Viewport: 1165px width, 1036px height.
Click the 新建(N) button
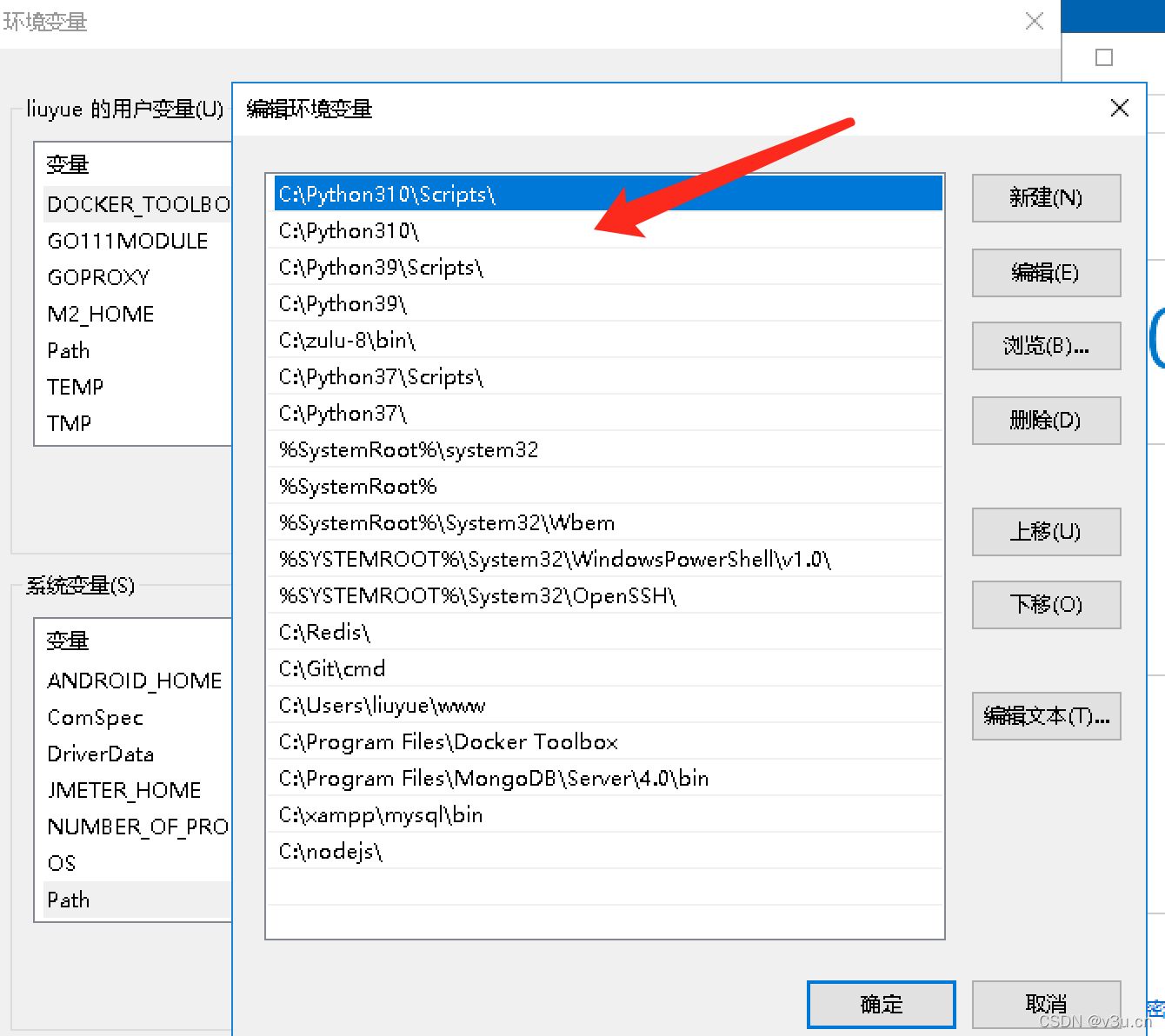click(1046, 198)
